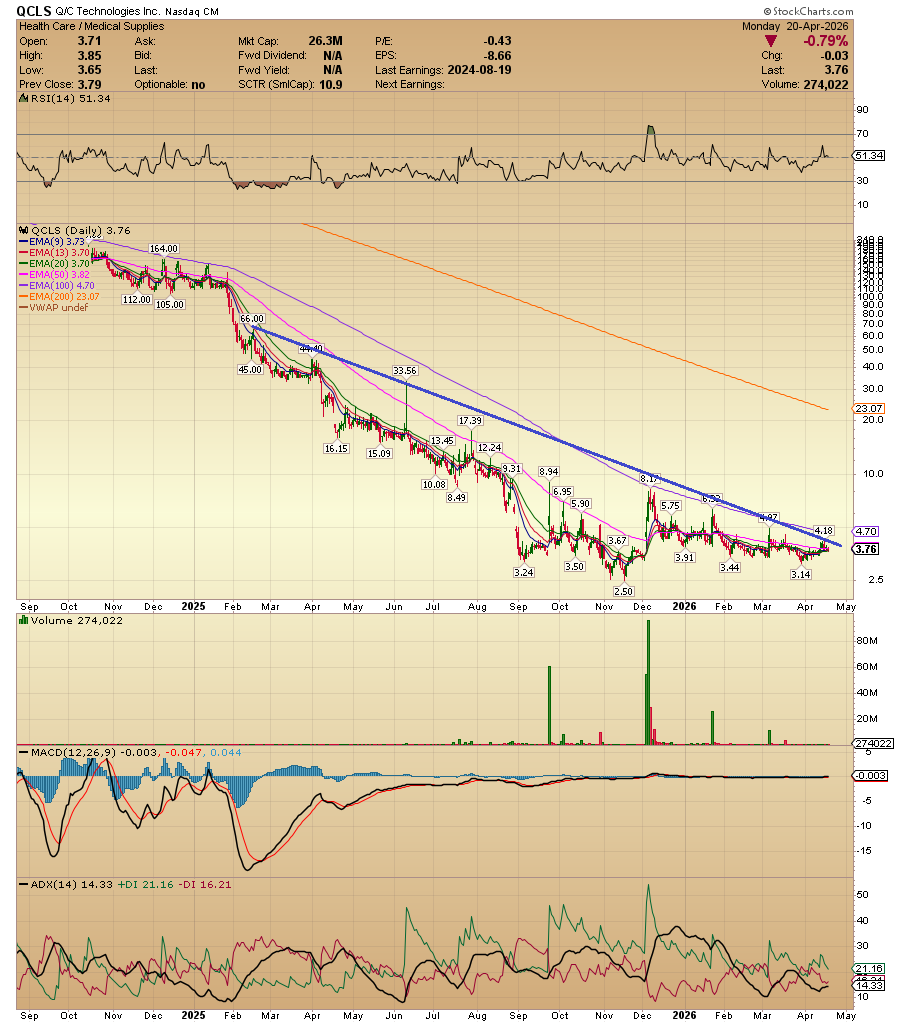Click the Open value 3.71
This screenshot has width=900, height=1023.
(x=89, y=40)
